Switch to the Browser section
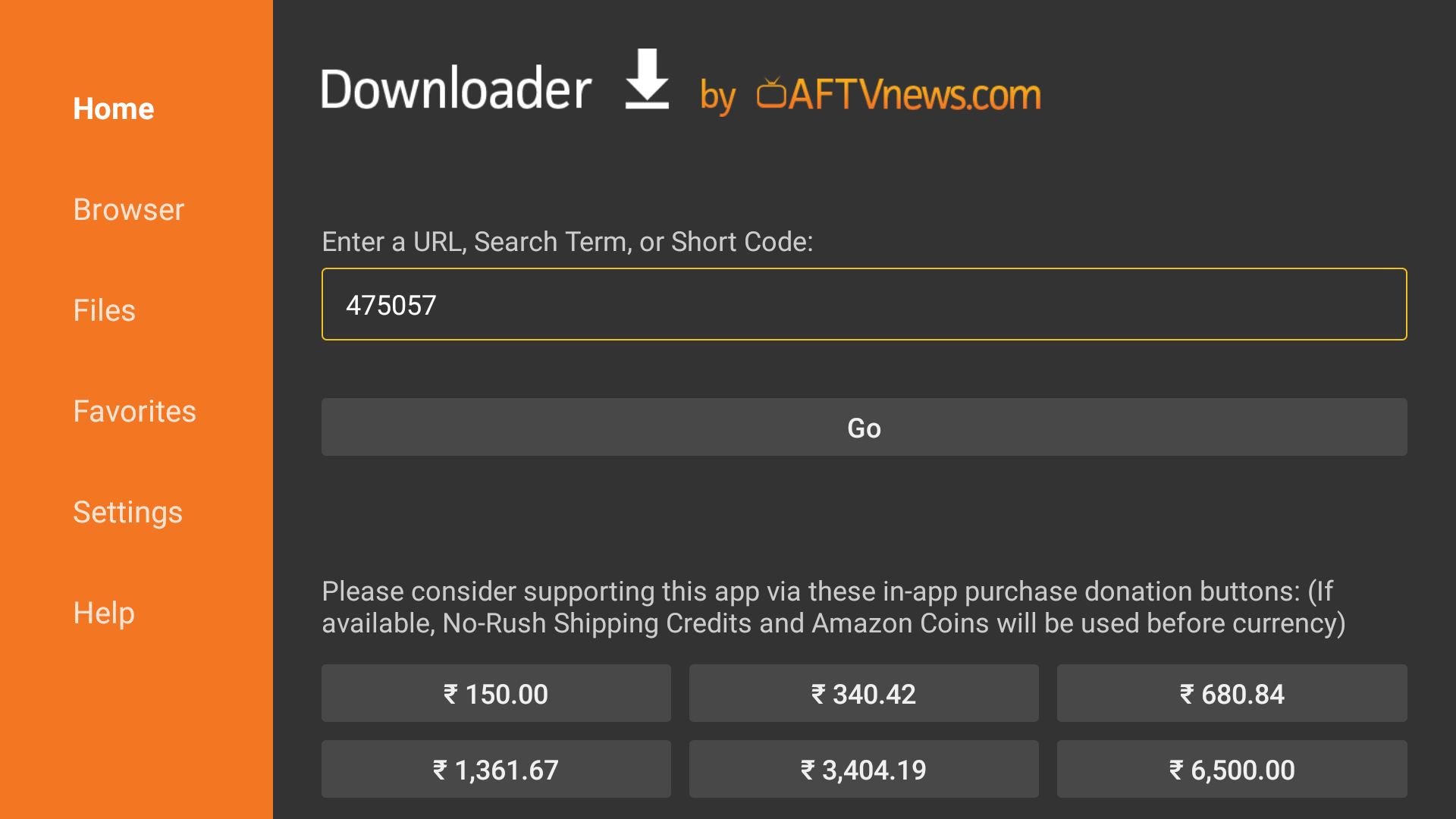Viewport: 1456px width, 819px height. click(x=129, y=210)
